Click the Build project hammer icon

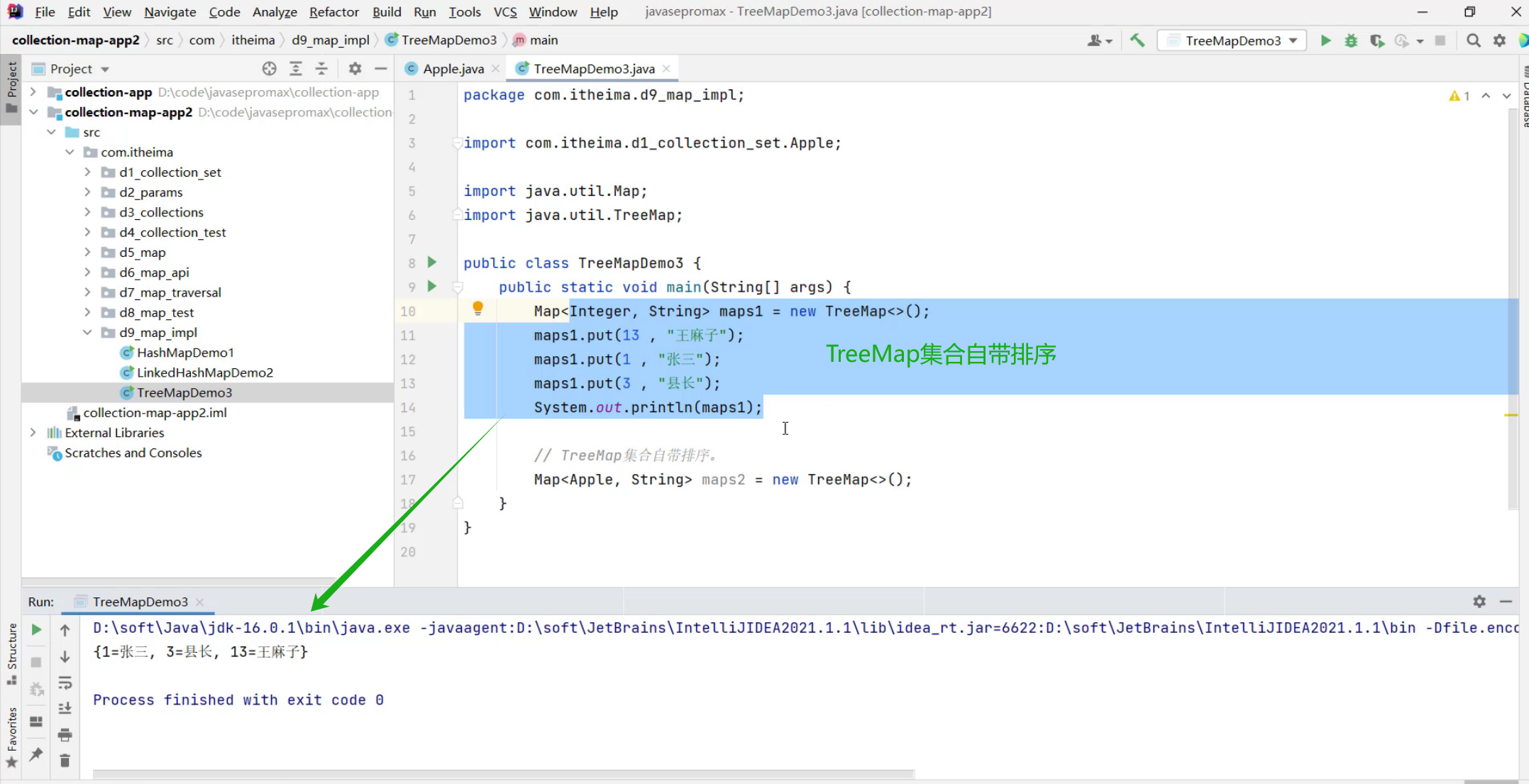(x=1137, y=40)
